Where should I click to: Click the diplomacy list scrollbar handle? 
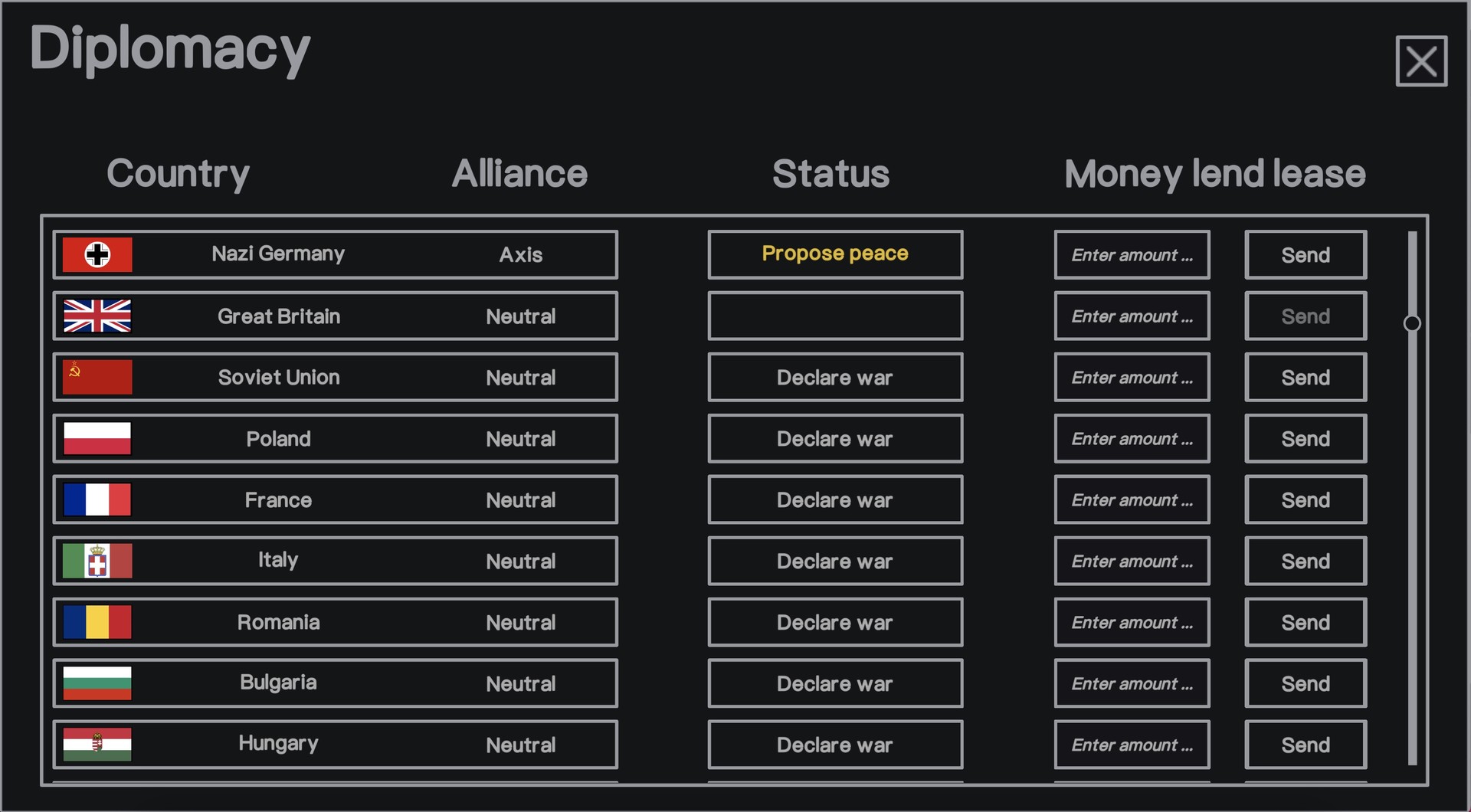(x=1412, y=323)
